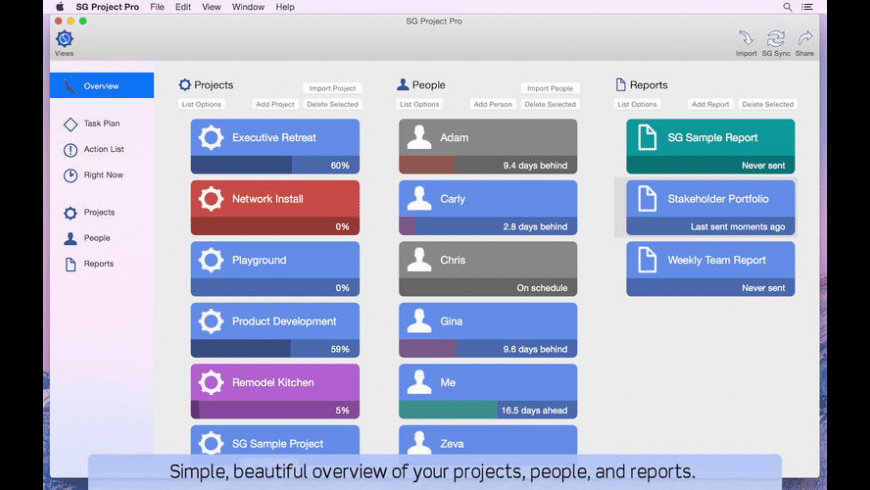Viewport: 870px width, 490px height.
Task: Click the Add Report button
Action: point(711,104)
